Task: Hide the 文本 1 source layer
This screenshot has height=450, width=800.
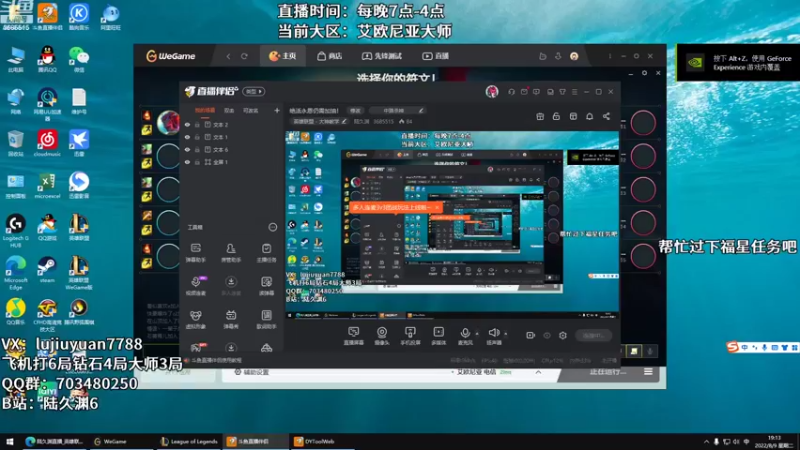Action: [187, 137]
